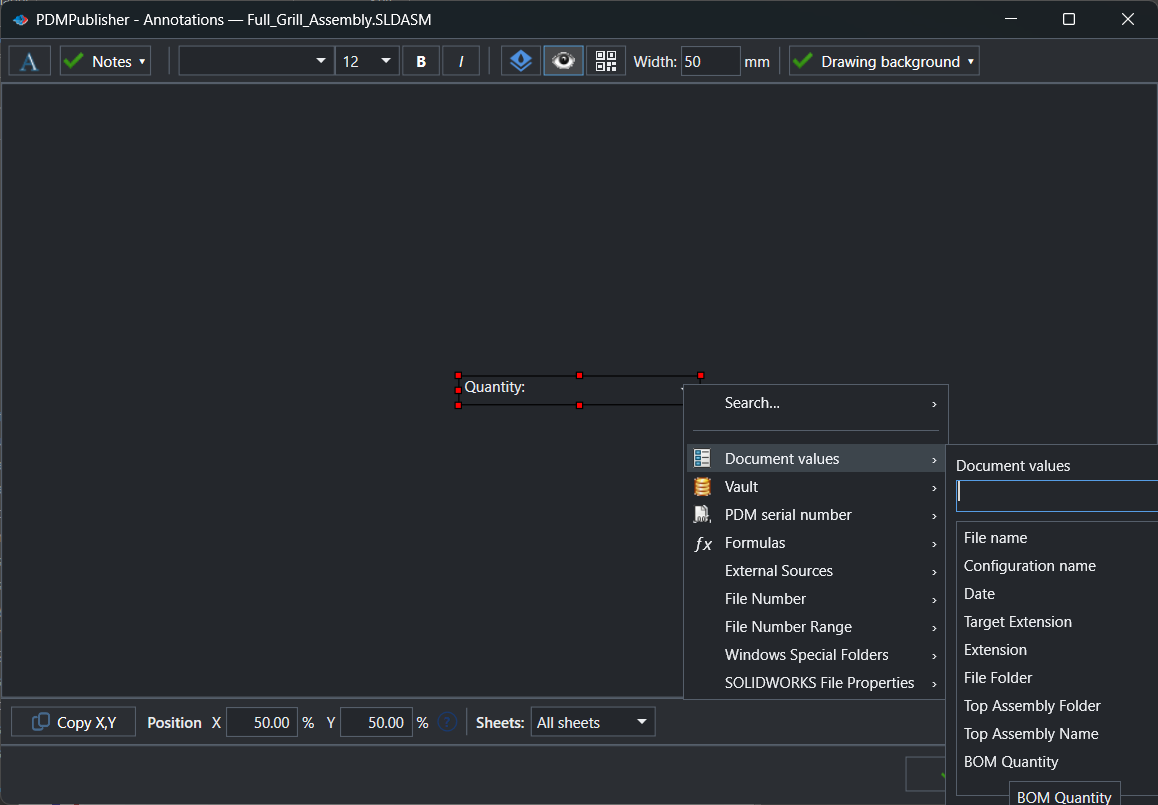Open the Notes dropdown arrow
Screen dimensions: 1158x805
coord(142,61)
